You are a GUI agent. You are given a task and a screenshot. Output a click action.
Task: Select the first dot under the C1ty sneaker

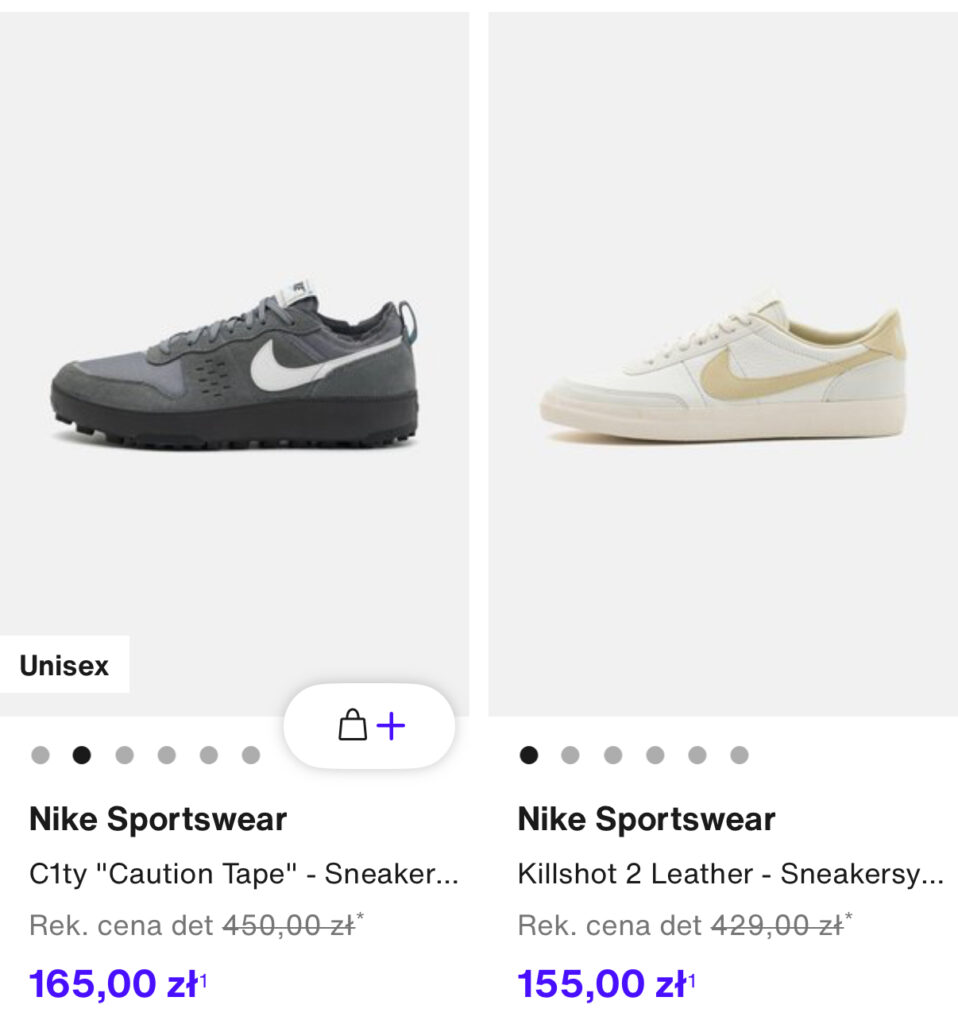[x=40, y=755]
